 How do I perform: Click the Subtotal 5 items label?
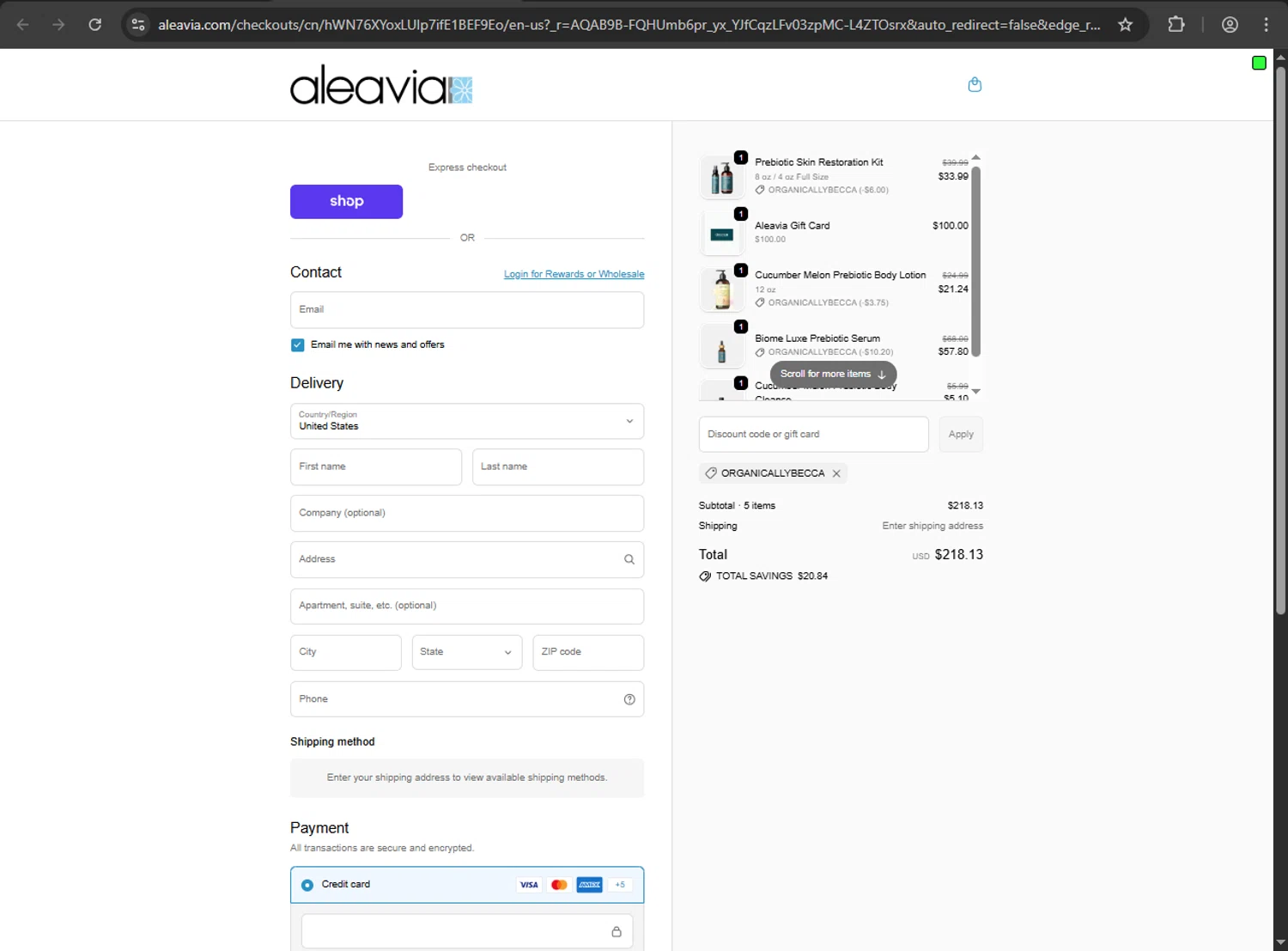click(x=737, y=506)
